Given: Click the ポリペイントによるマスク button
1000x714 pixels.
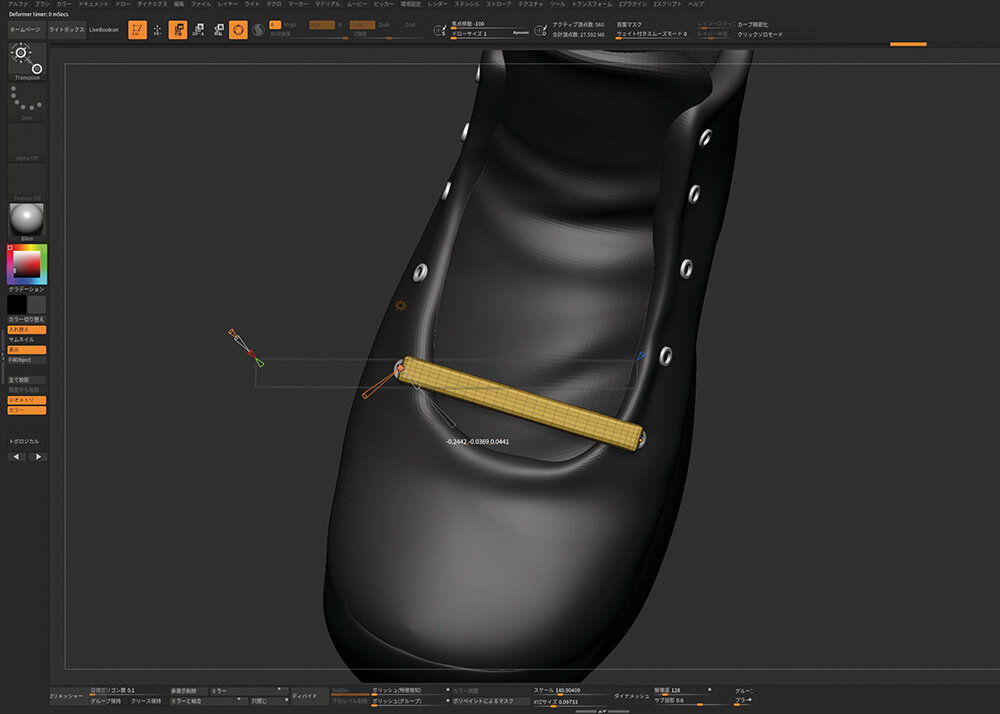Looking at the screenshot, I should (x=492, y=701).
